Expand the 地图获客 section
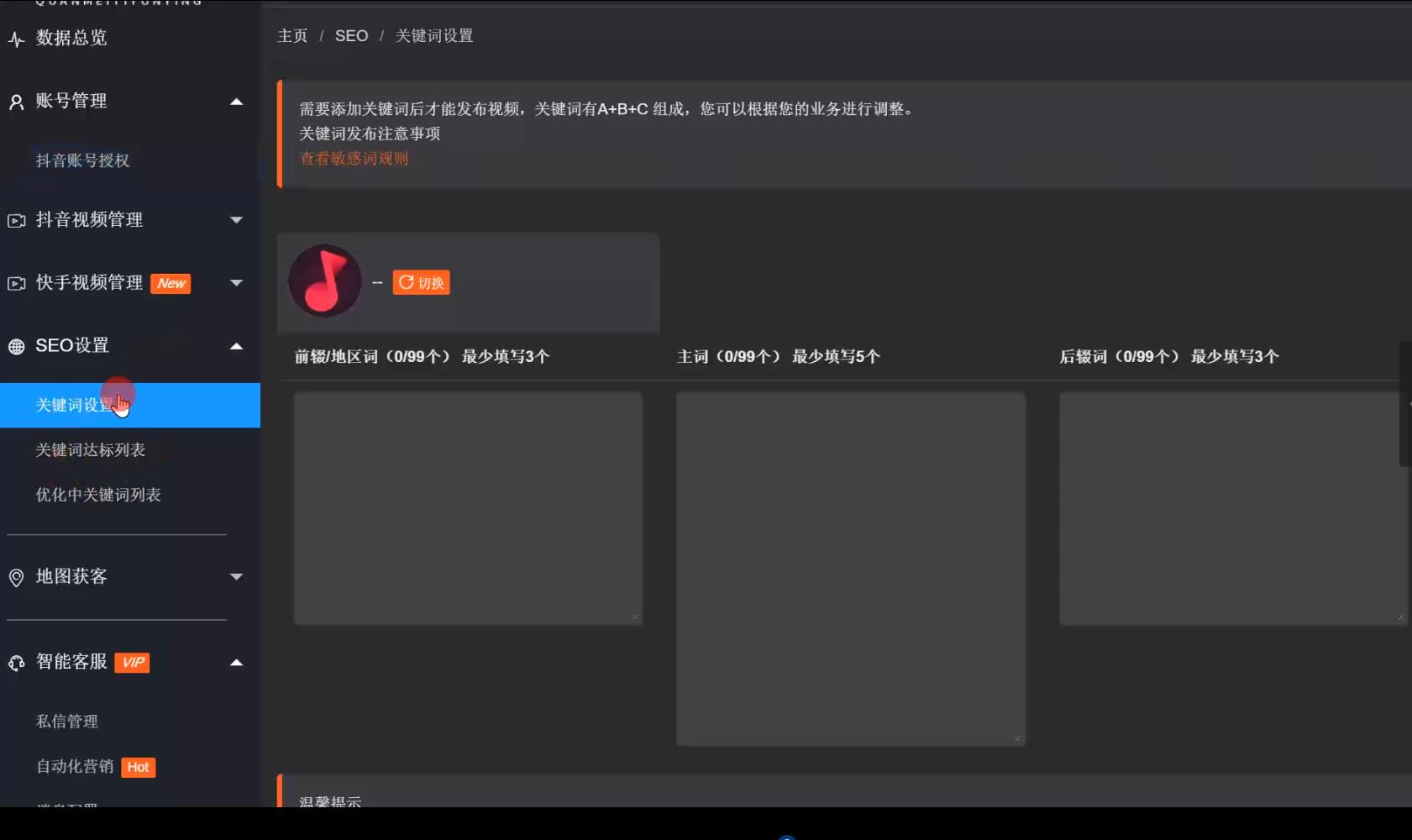Viewport: 1412px width, 840px height. pos(238,577)
